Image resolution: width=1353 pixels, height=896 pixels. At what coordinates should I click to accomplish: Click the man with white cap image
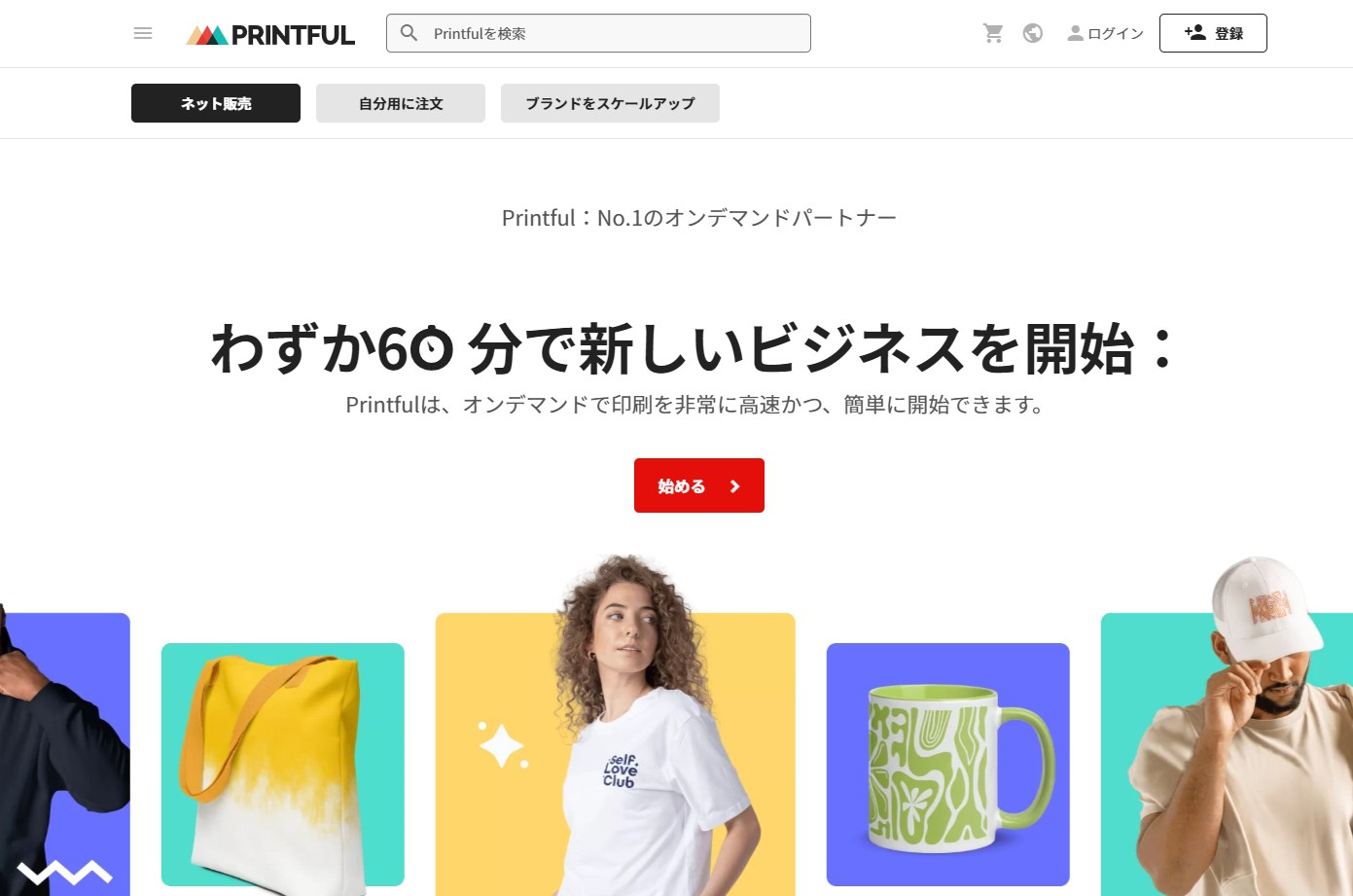pos(1228,728)
